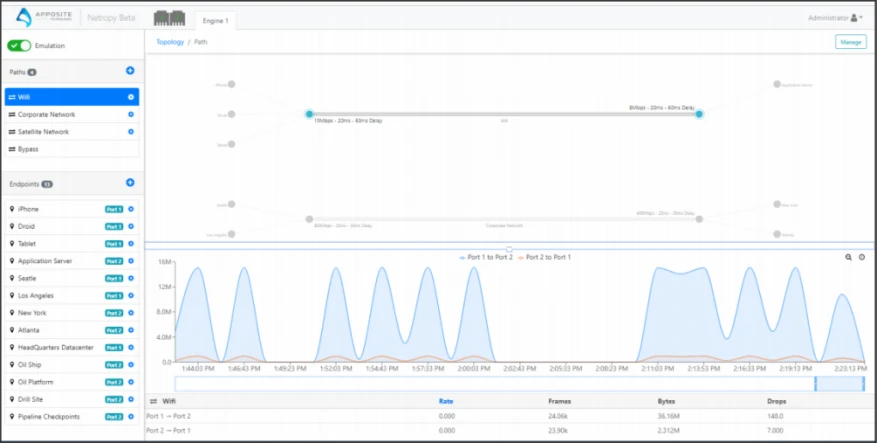The image size is (878, 443).
Task: Toggle Port 2 to Port 1 legend series
Action: coord(545,257)
